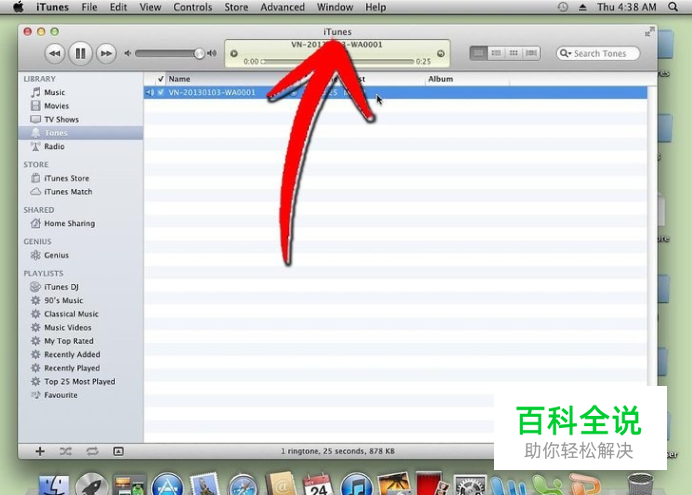The width and height of the screenshot is (692, 495).
Task: Open 90's Music smart playlist
Action: [x=64, y=300]
